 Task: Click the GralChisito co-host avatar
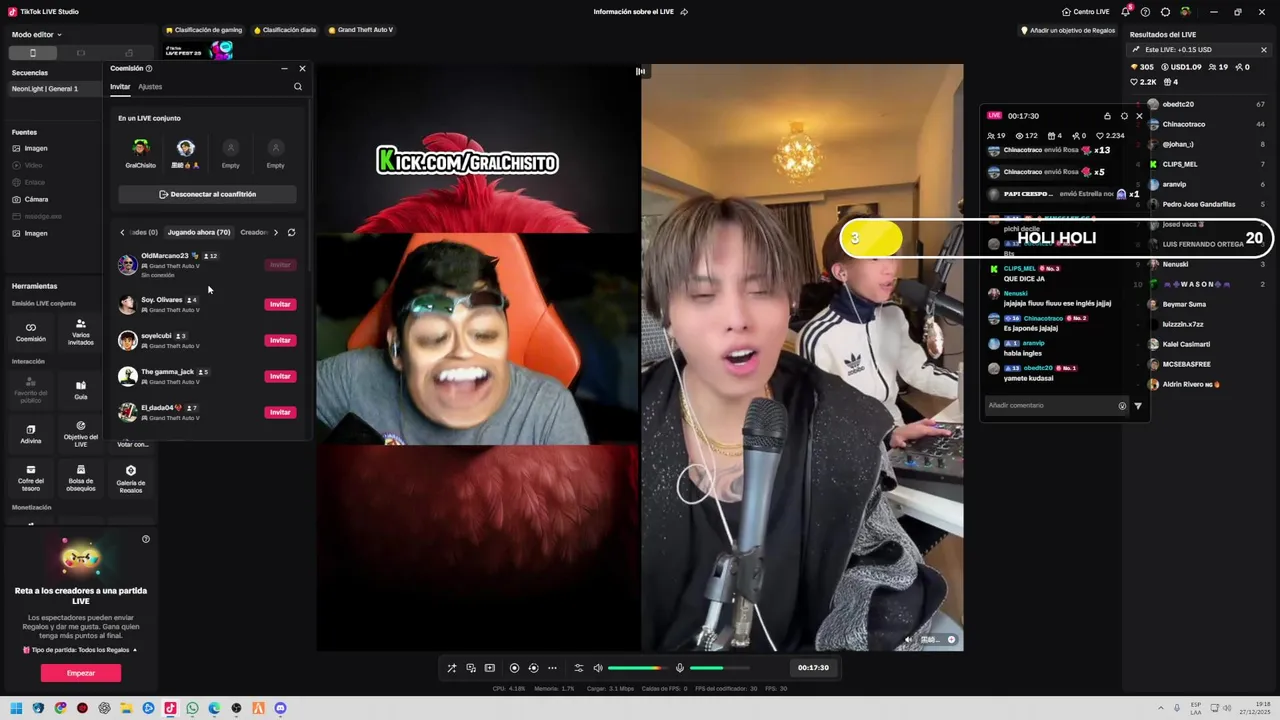click(x=140, y=149)
